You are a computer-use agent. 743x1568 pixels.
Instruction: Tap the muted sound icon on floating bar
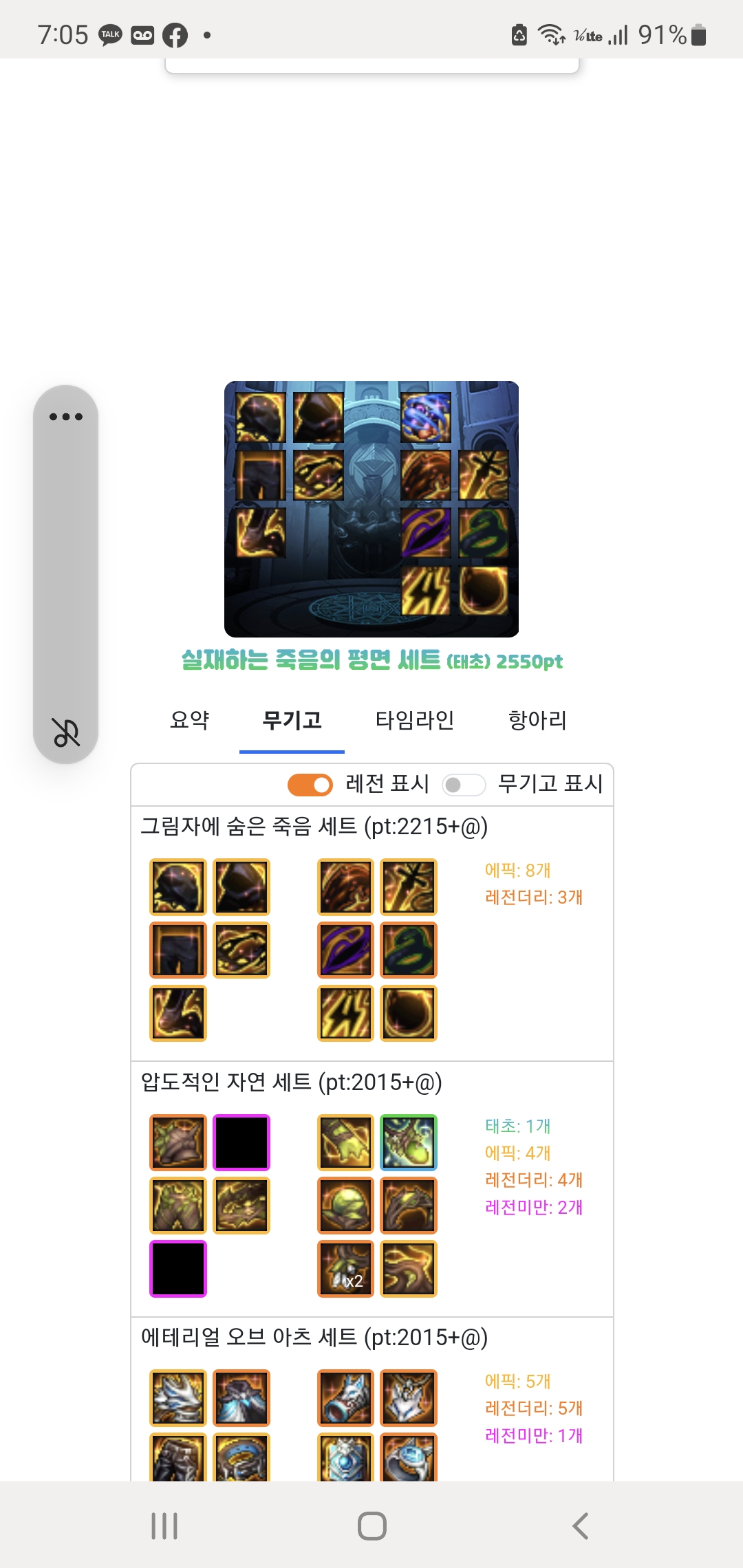click(66, 732)
